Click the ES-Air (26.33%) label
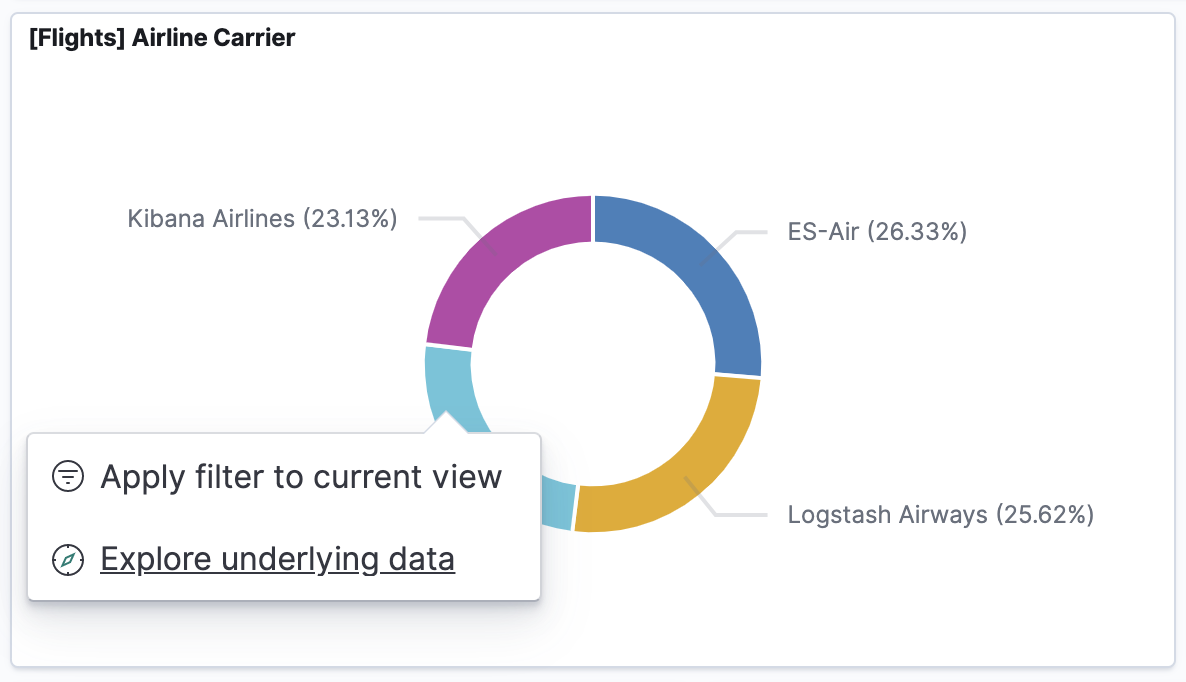Image resolution: width=1186 pixels, height=682 pixels. (x=877, y=231)
